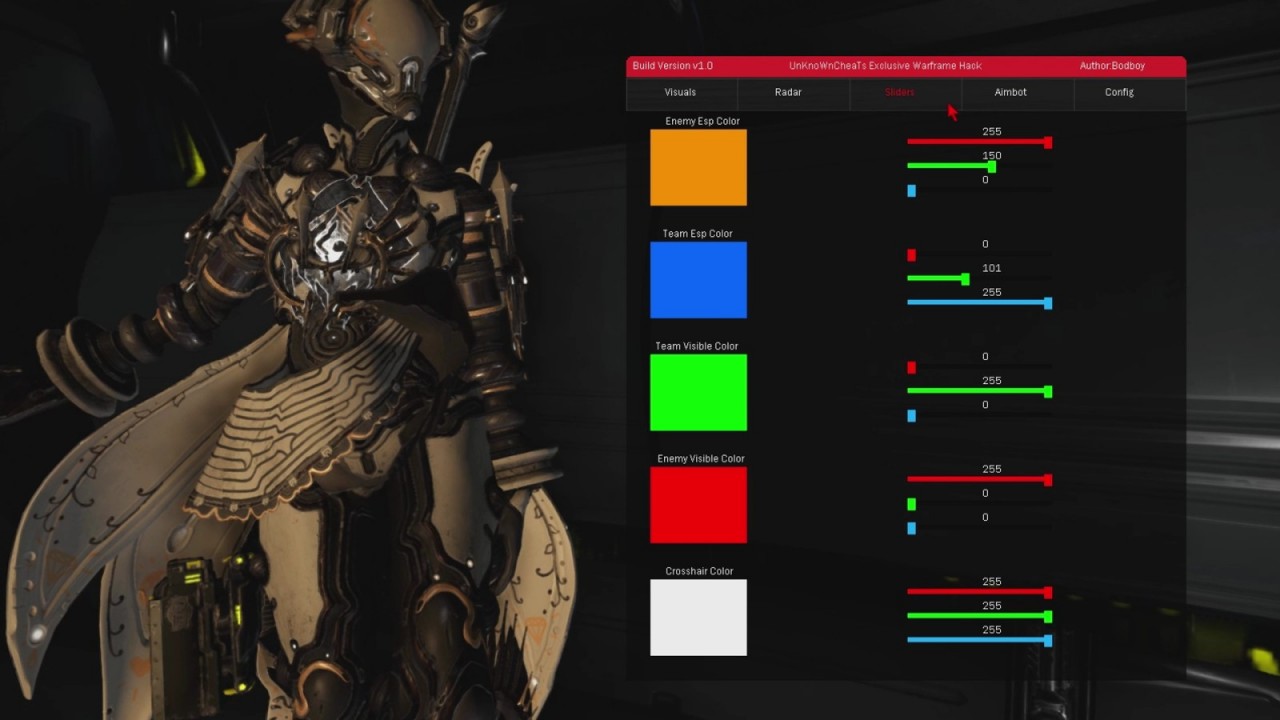The width and height of the screenshot is (1280, 720).
Task: Click Team Visible red slider handle at 0
Action: point(911,368)
